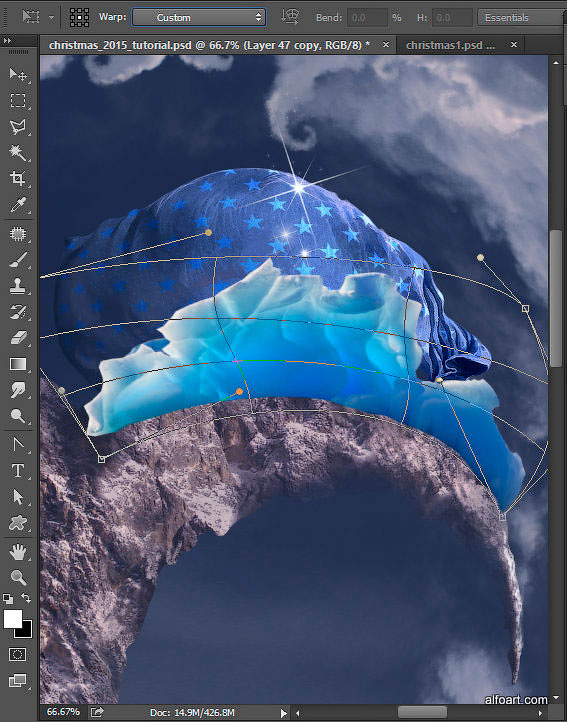567x722 pixels.
Task: Select the Move tool
Action: tap(18, 74)
